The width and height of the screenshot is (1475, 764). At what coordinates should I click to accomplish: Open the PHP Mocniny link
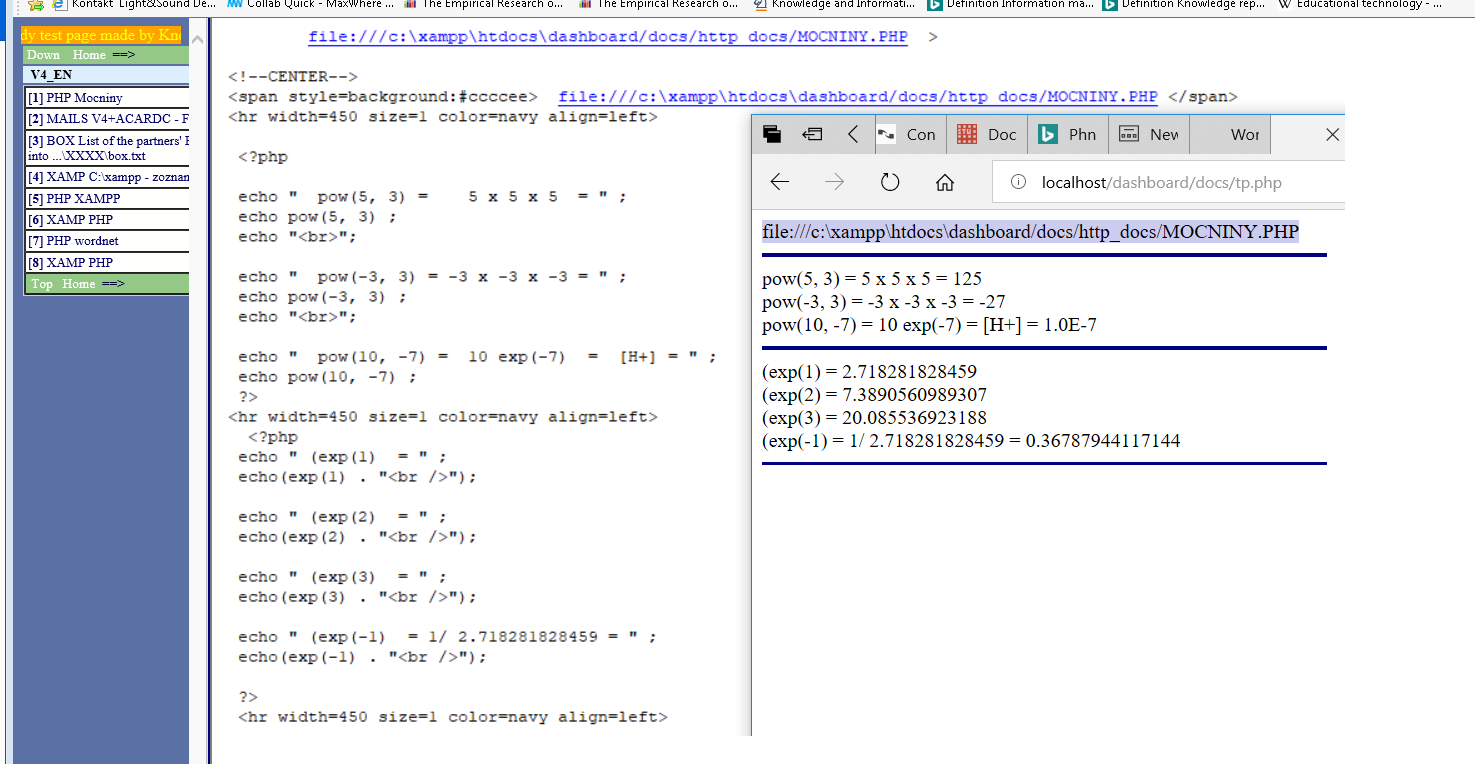pyautogui.click(x=84, y=98)
